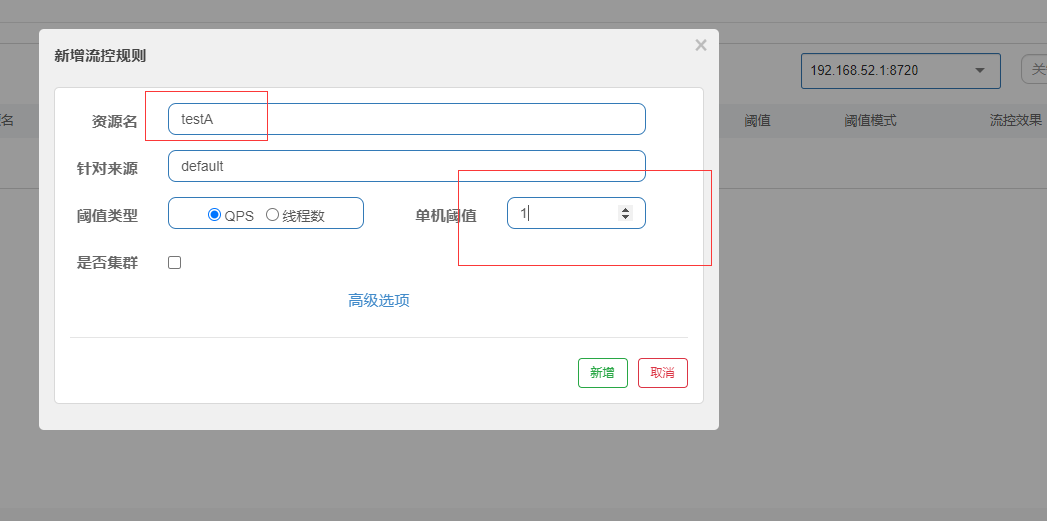1047x521 pixels.
Task: Click the 单机阈值 number field
Action: 576,213
